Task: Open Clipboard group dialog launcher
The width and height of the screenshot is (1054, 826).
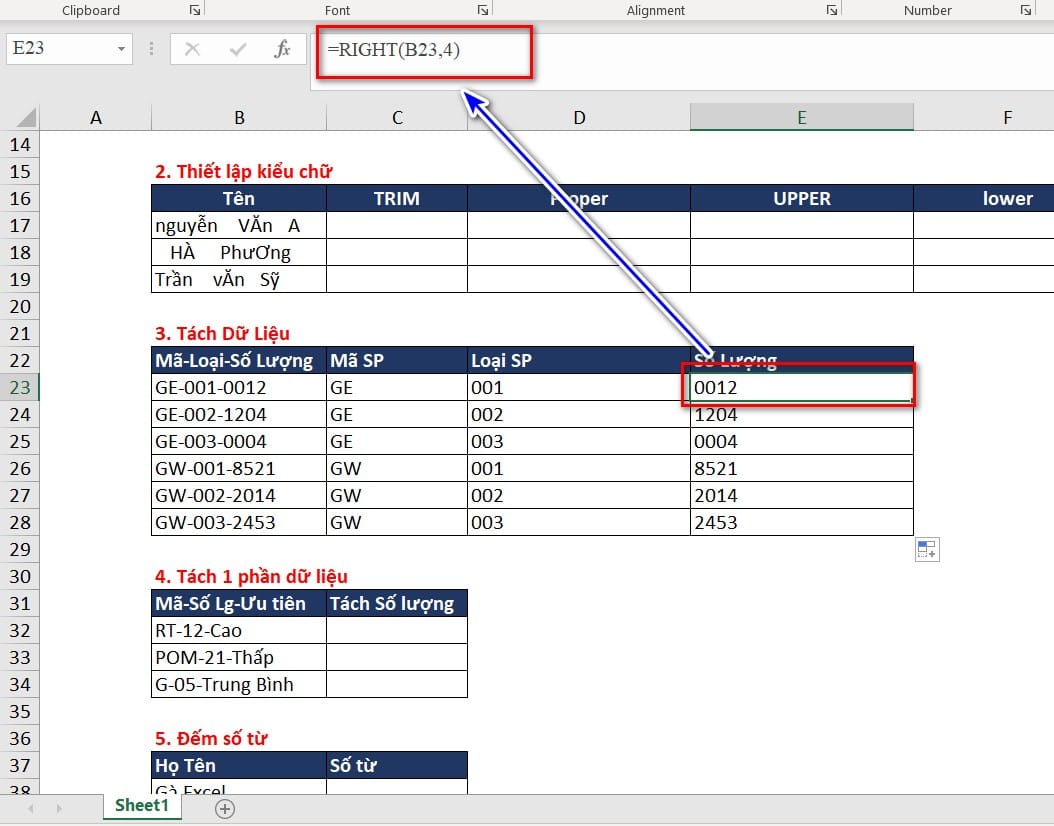Action: [x=195, y=10]
